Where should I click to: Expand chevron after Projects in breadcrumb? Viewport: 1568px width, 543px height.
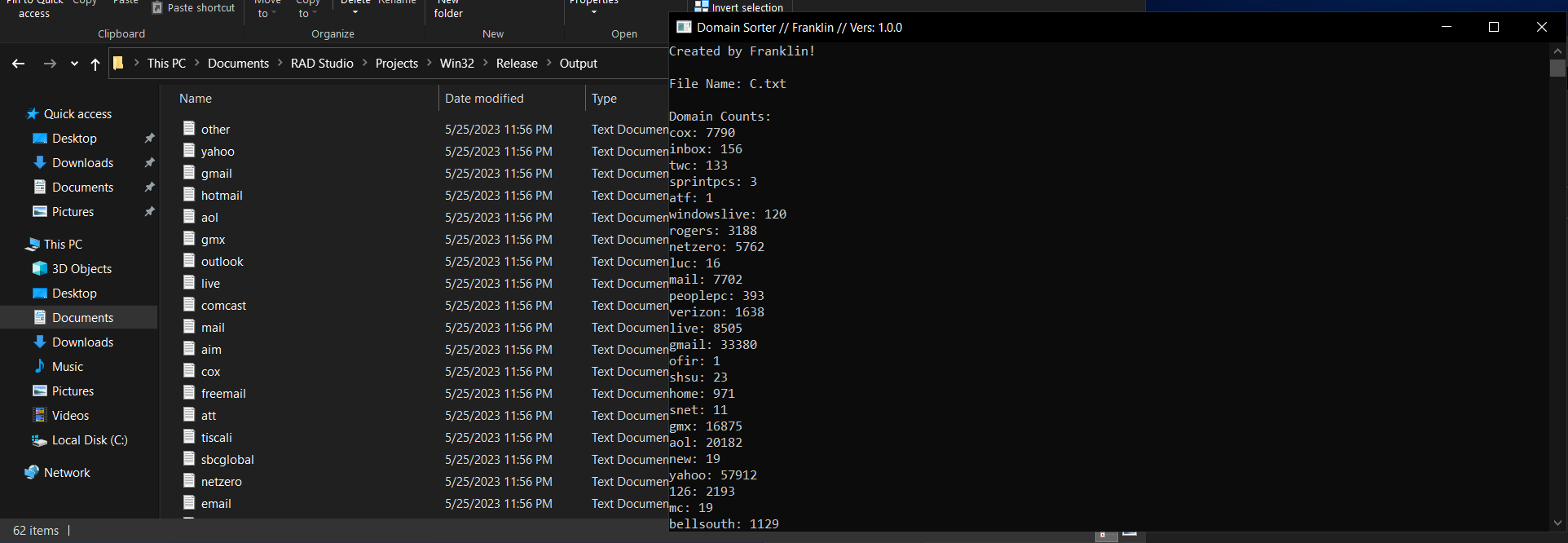(429, 64)
